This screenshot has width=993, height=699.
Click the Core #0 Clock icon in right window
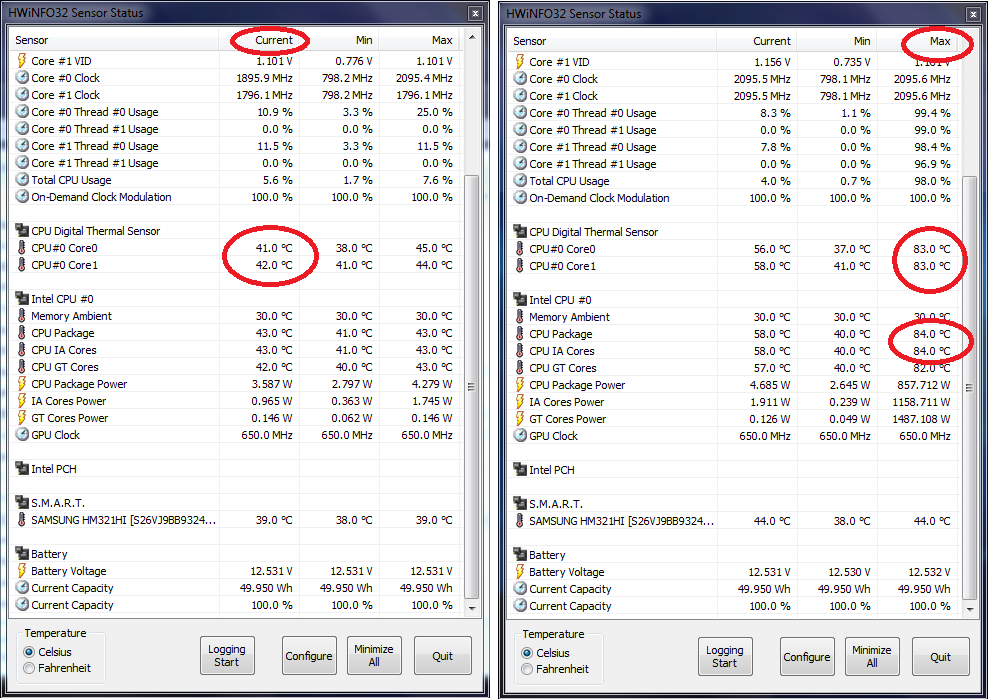(x=520, y=79)
